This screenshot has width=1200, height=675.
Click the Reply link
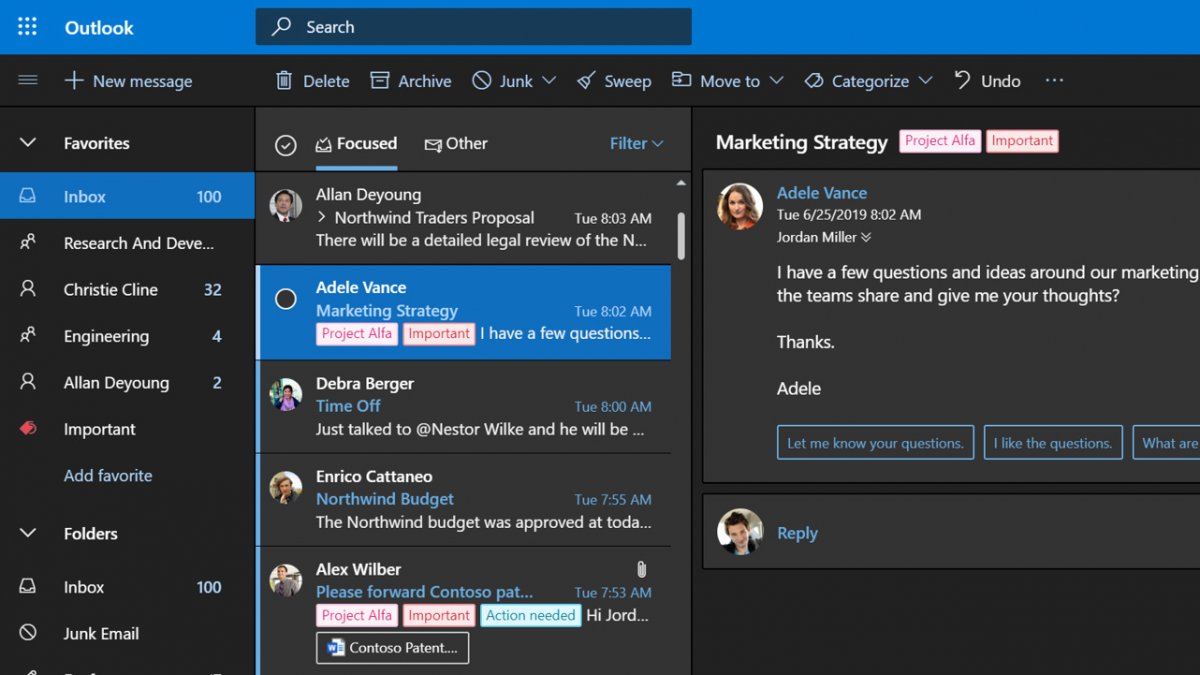[x=797, y=533]
